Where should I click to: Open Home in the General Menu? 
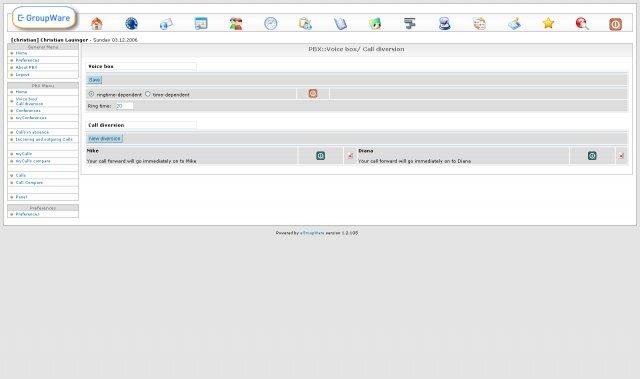tap(21, 53)
